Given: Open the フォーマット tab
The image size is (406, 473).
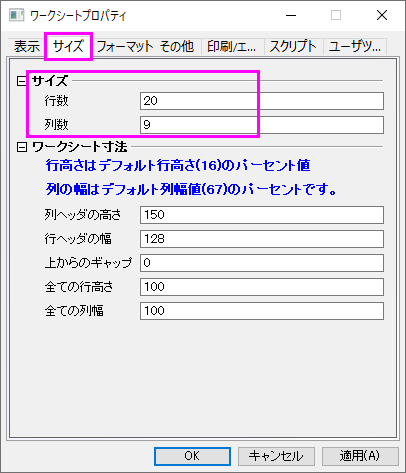Looking at the screenshot, I should [x=125, y=46].
